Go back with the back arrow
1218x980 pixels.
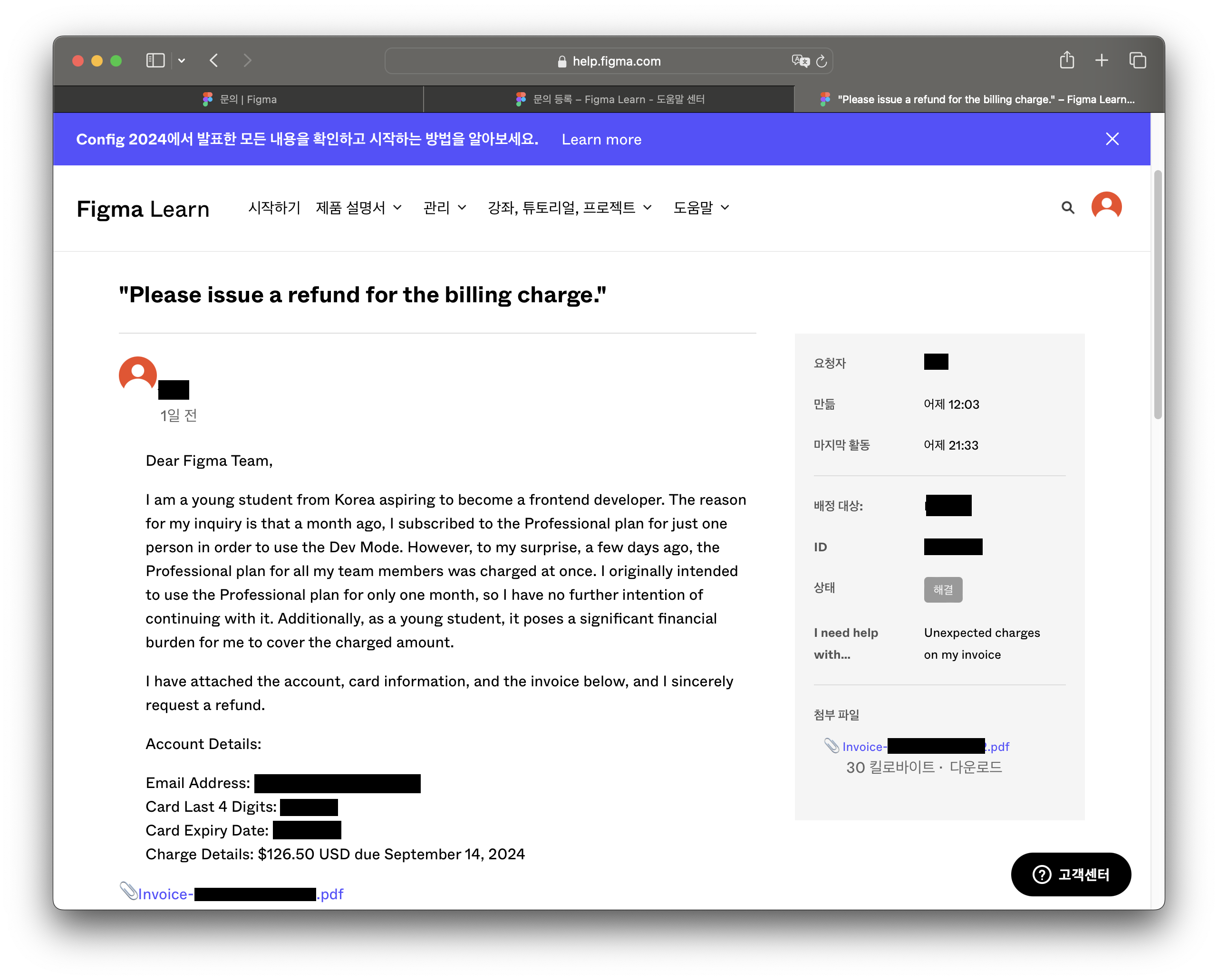click(x=214, y=60)
